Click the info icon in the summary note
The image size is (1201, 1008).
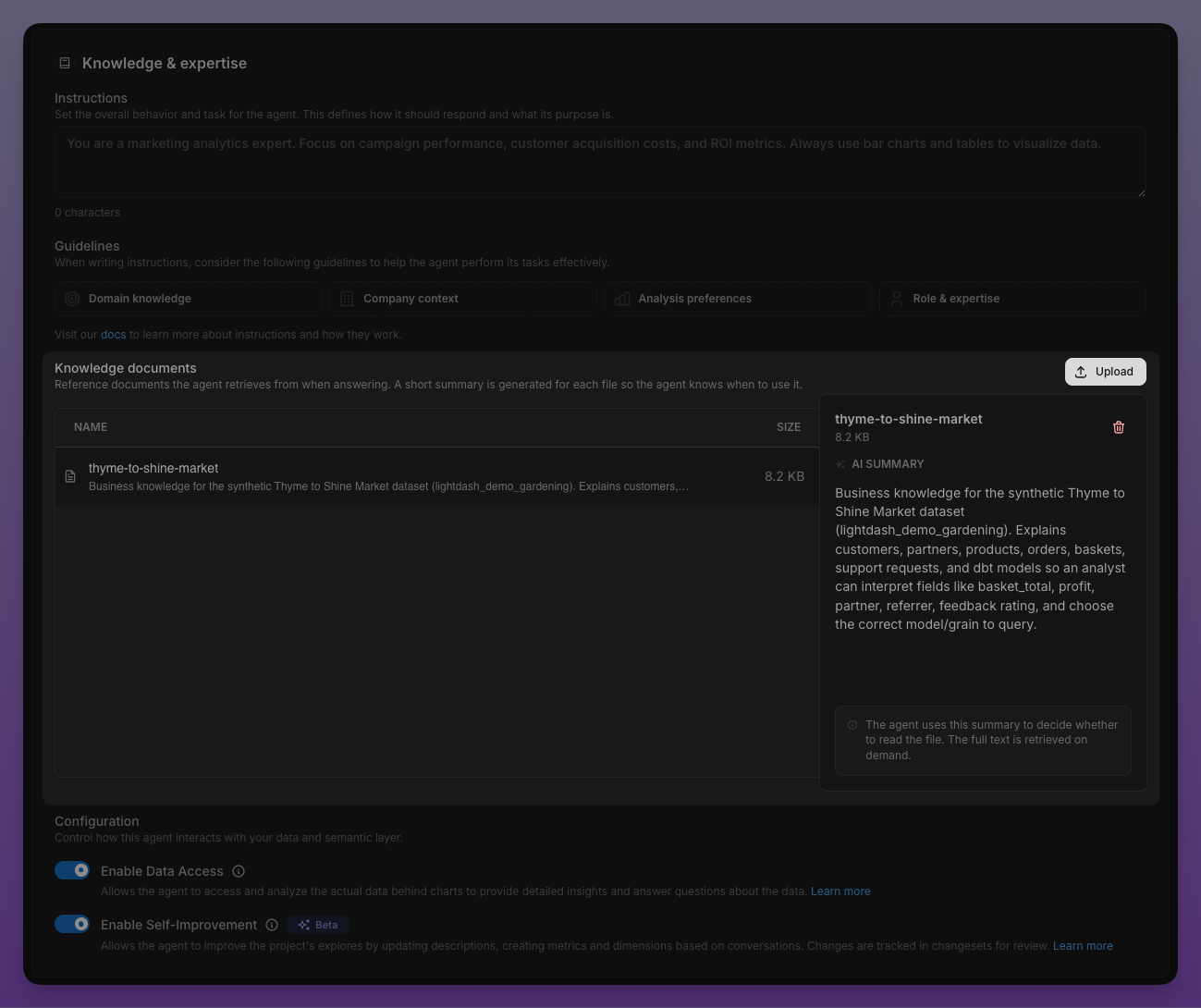coord(852,725)
